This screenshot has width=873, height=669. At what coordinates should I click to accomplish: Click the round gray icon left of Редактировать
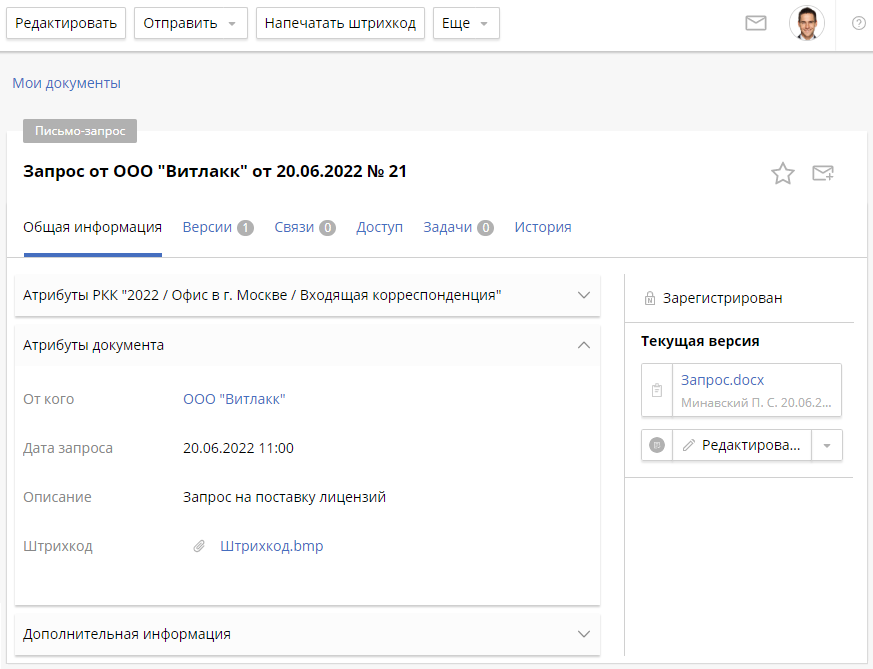tap(657, 446)
